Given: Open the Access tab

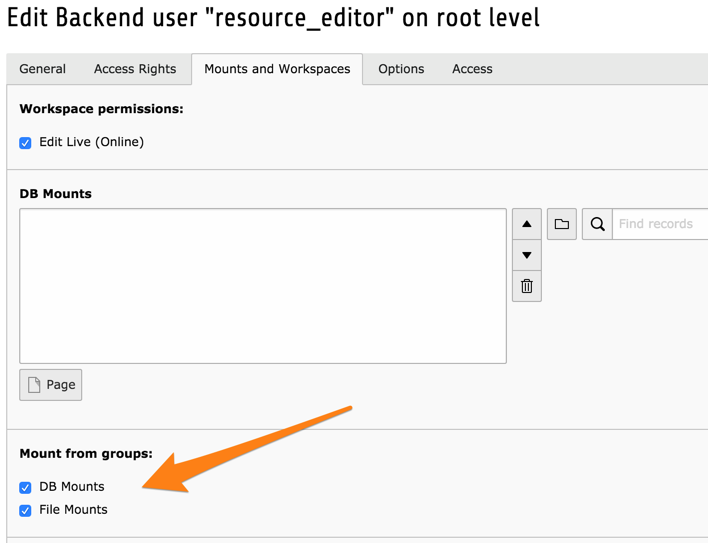Looking at the screenshot, I should [x=472, y=69].
